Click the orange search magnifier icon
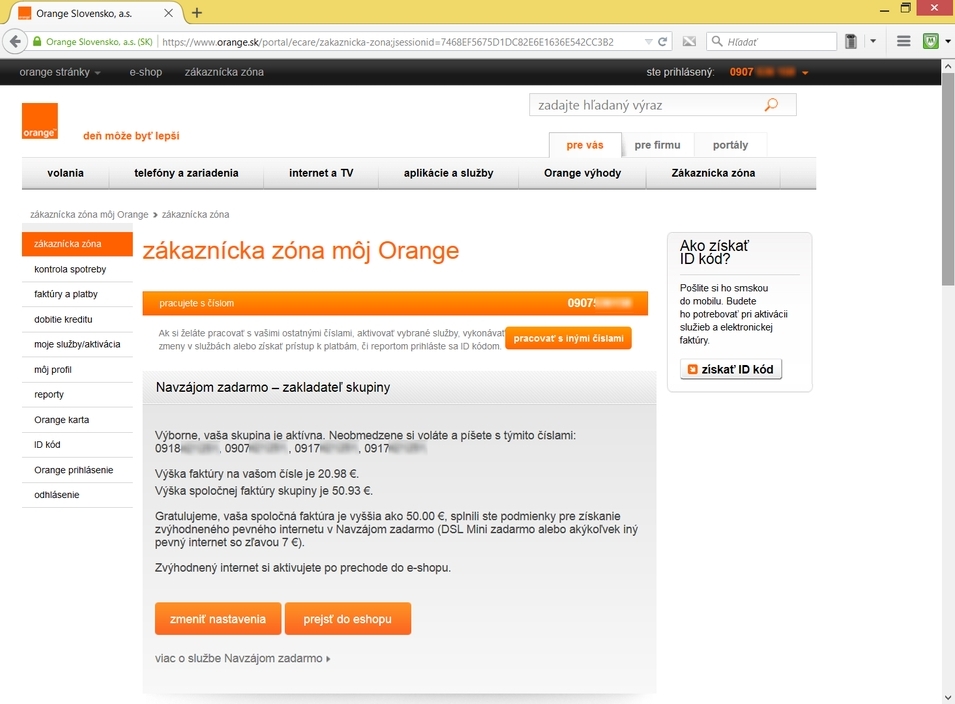955x704 pixels. pyautogui.click(x=771, y=105)
